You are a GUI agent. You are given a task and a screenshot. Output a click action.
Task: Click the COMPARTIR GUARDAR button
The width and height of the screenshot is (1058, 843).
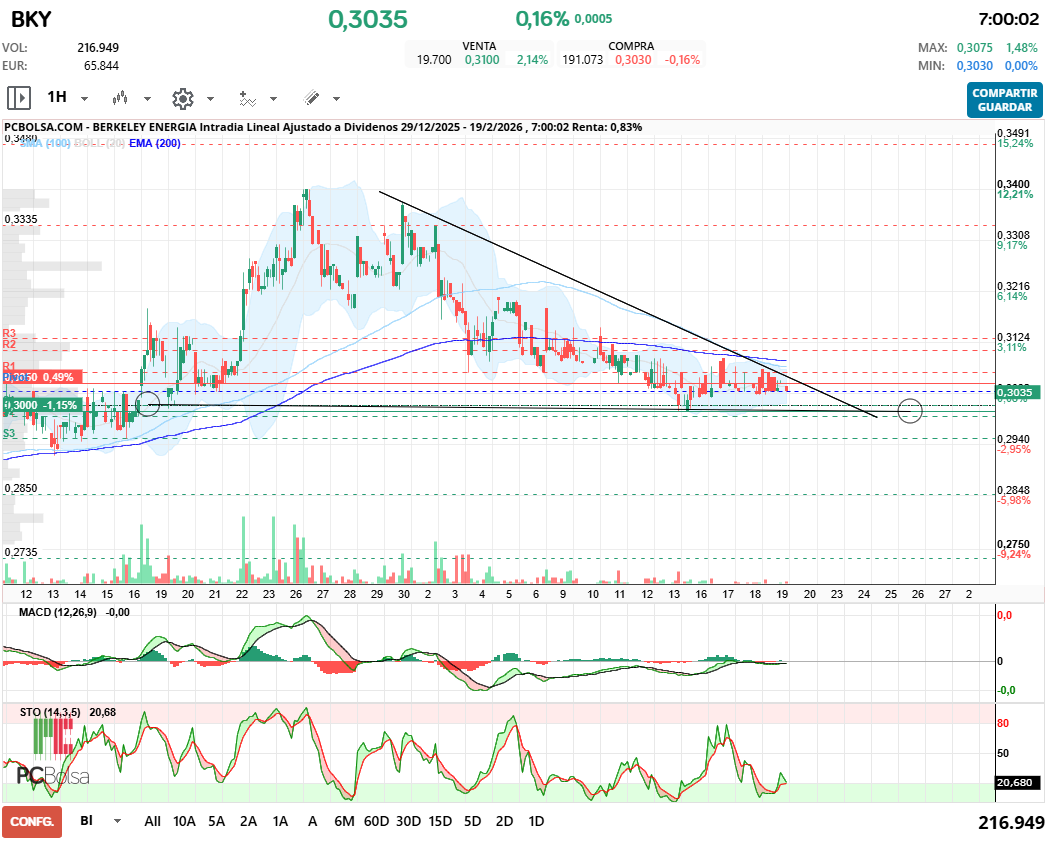tap(1005, 100)
